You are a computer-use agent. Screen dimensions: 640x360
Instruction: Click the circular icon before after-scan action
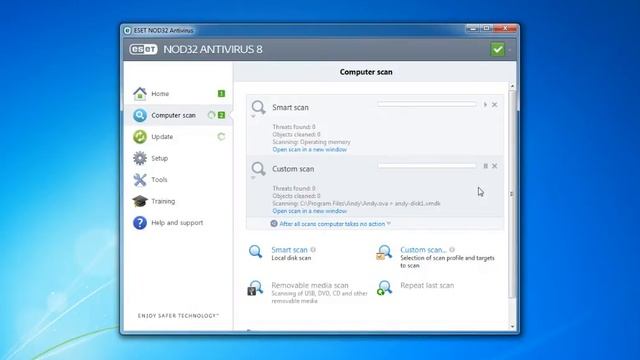tap(274, 224)
